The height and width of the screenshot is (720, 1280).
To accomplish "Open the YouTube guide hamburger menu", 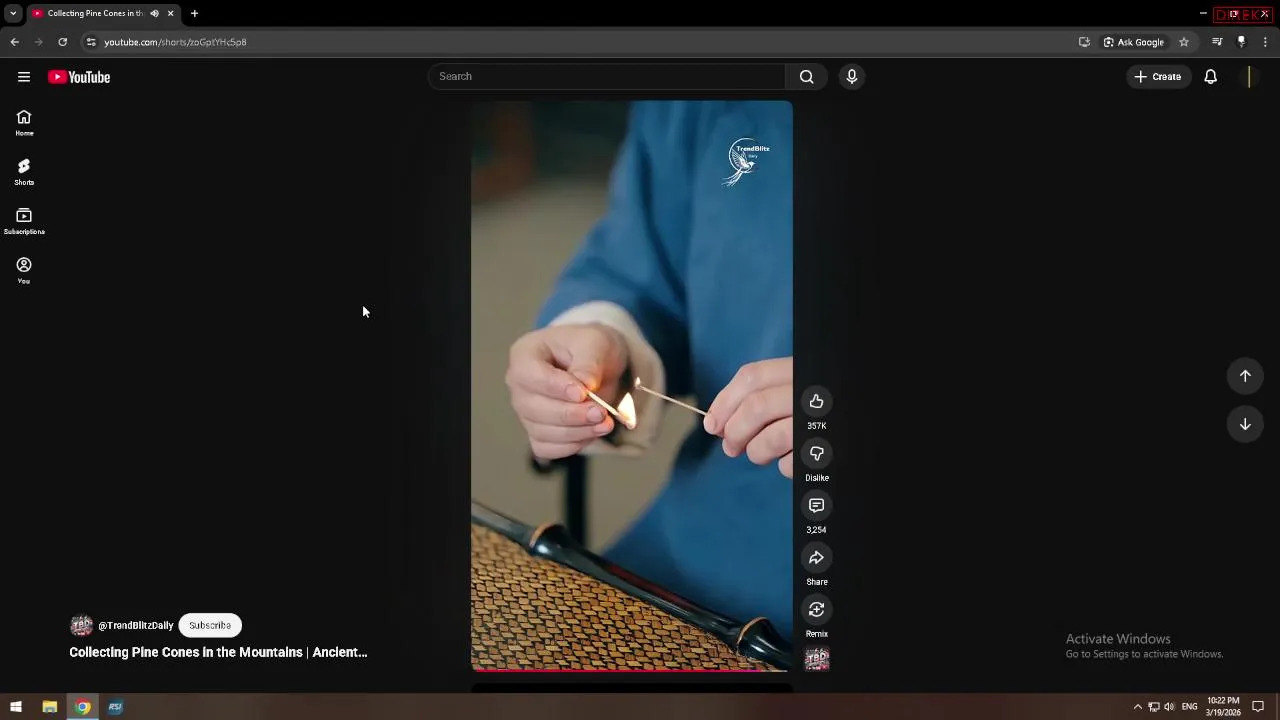I will click(24, 77).
